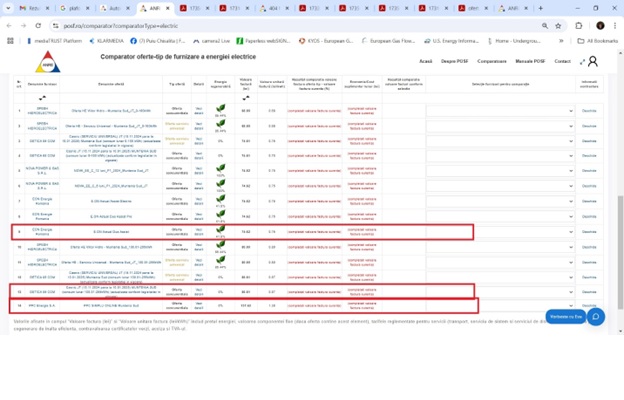This screenshot has height=400, width=624.
Task: Sort by the invoice value column arrows
Action: pyautogui.click(x=246, y=98)
